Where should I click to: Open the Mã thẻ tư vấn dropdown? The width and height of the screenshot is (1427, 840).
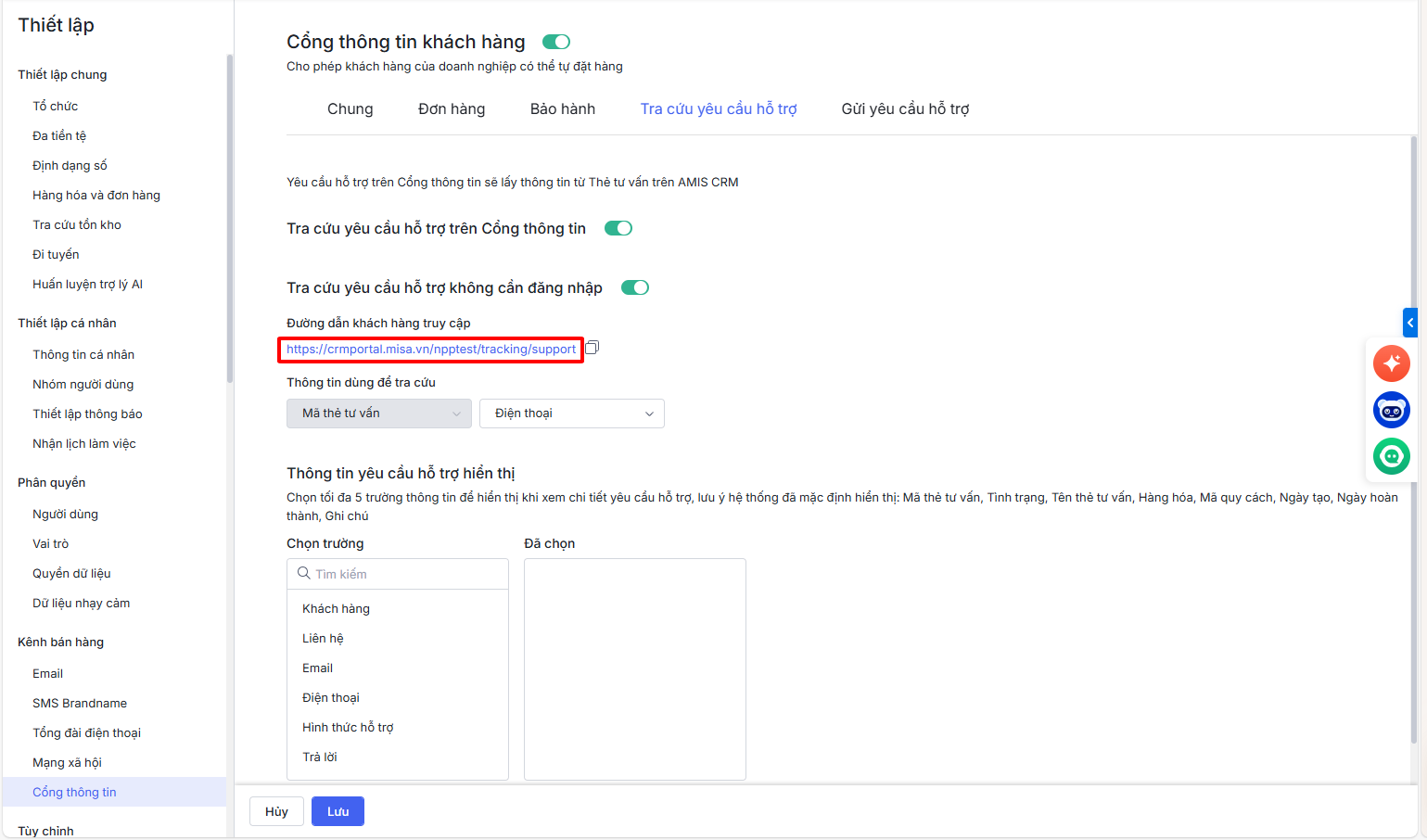point(379,414)
